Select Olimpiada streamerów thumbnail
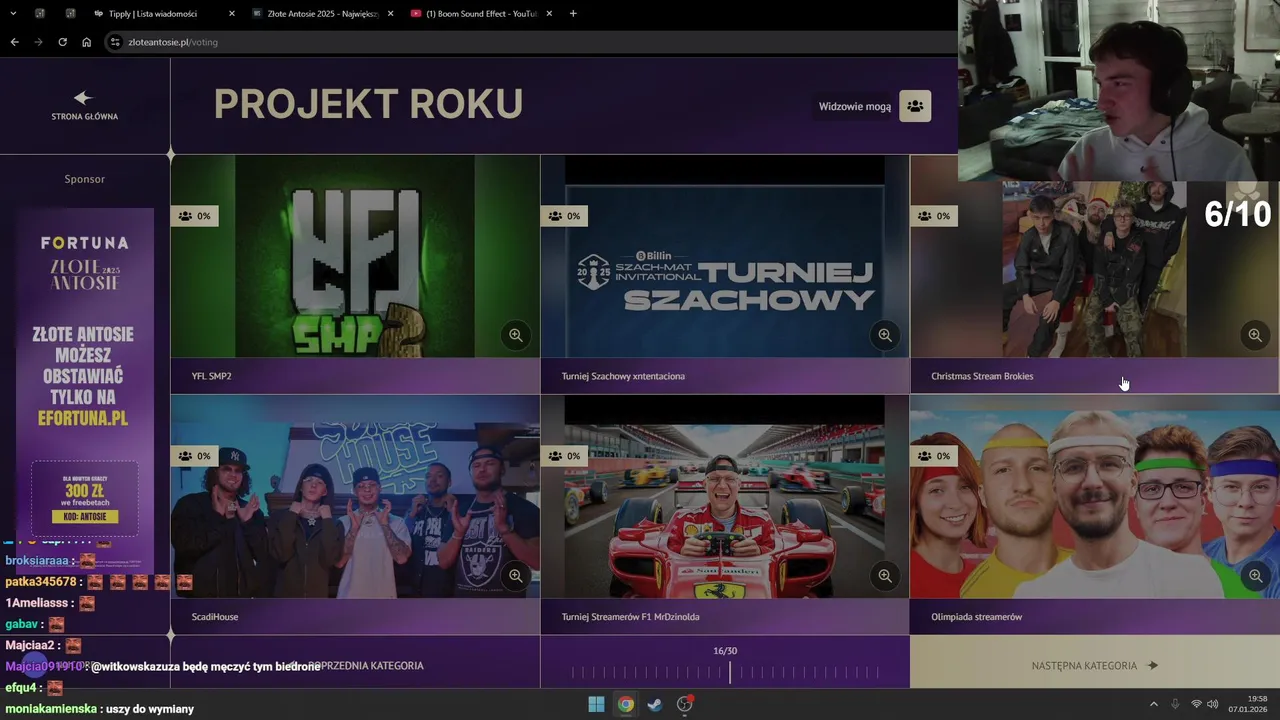The width and height of the screenshot is (1280, 720). [x=1094, y=497]
